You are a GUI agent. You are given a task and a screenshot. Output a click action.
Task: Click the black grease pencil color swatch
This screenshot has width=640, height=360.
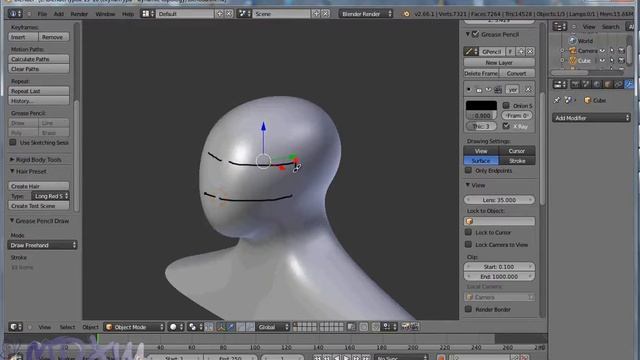pyautogui.click(x=481, y=105)
